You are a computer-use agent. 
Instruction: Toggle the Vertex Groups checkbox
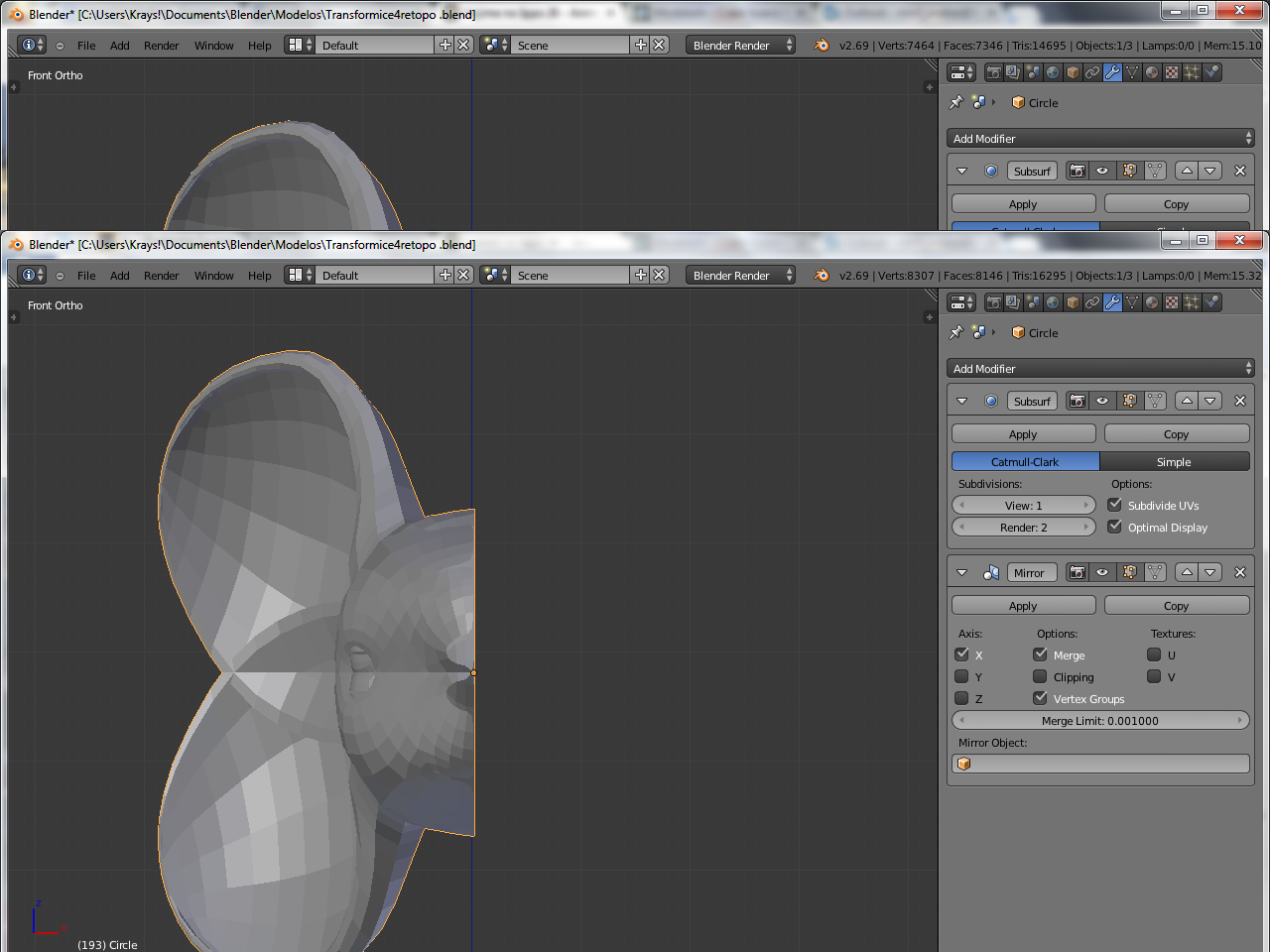[1040, 698]
